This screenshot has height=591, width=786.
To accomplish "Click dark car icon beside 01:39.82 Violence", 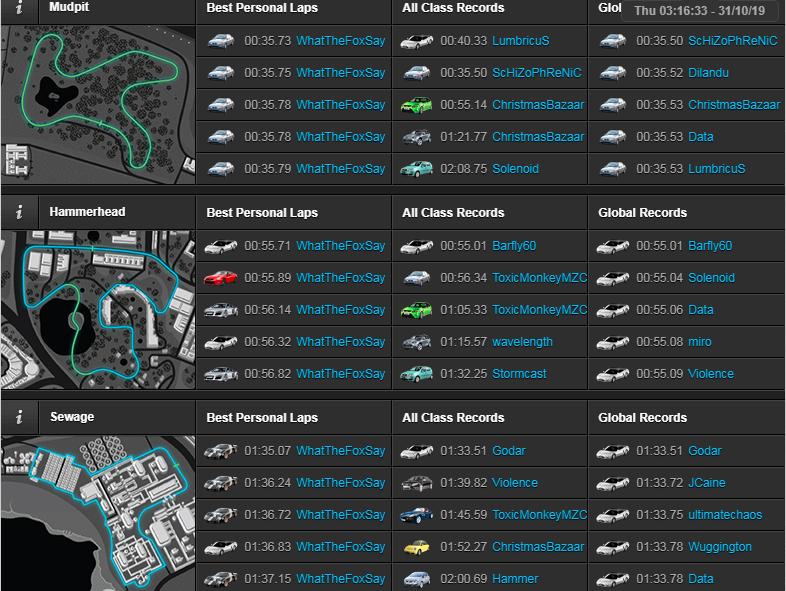I will (417, 483).
